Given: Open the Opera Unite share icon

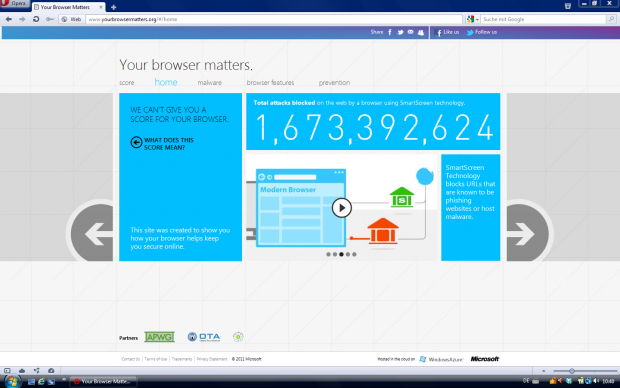Looking at the screenshot, I should tap(36, 371).
